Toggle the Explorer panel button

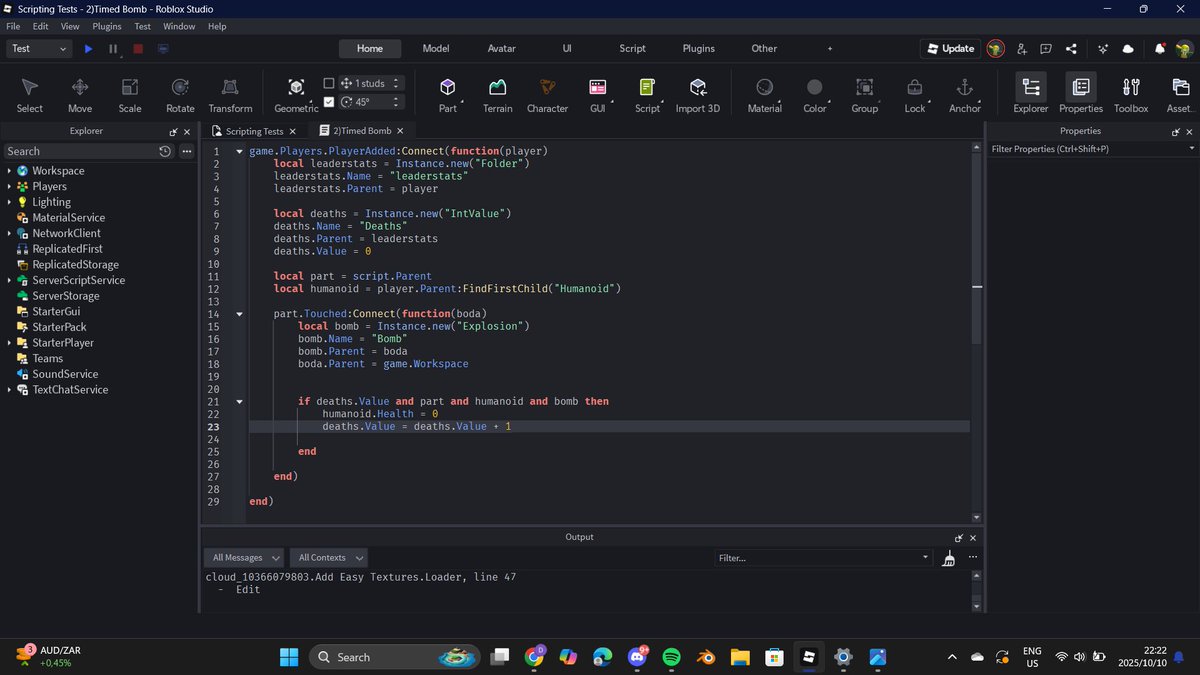(1031, 95)
